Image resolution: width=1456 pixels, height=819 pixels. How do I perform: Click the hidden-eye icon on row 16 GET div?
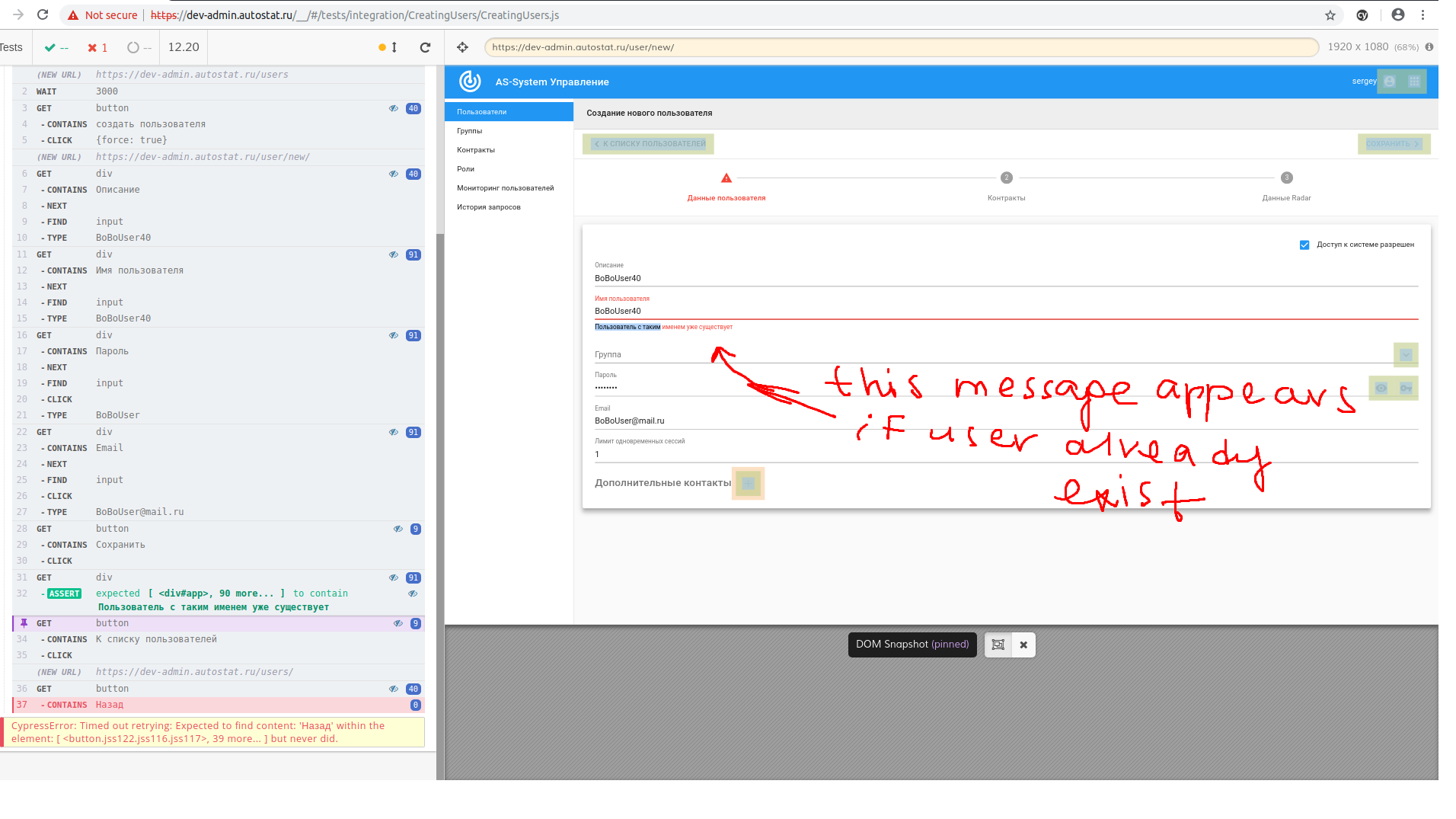(x=394, y=335)
